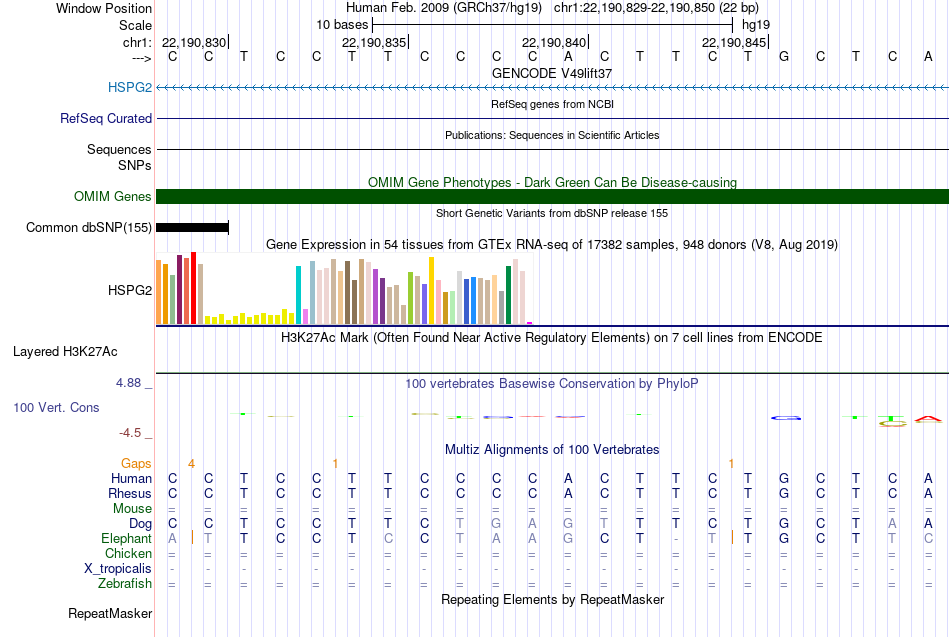Open the RefSeq Curated track label
Viewport: 950px width, 637px height.
tap(106, 118)
